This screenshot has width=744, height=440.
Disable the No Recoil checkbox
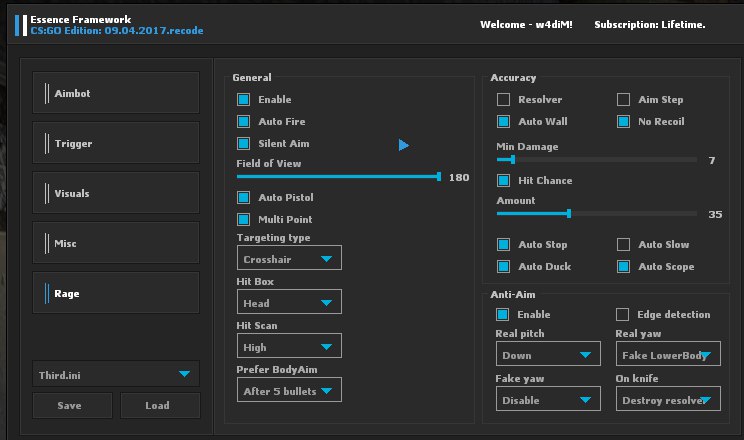click(623, 122)
